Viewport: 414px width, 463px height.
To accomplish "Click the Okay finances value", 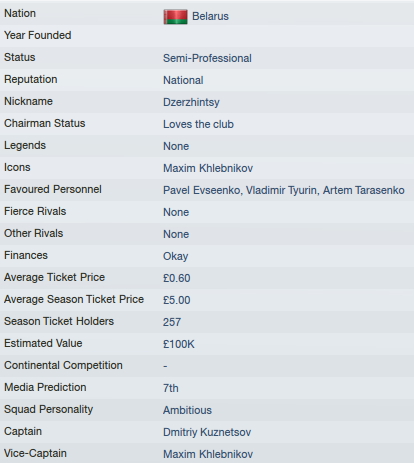I will pyautogui.click(x=175, y=256).
